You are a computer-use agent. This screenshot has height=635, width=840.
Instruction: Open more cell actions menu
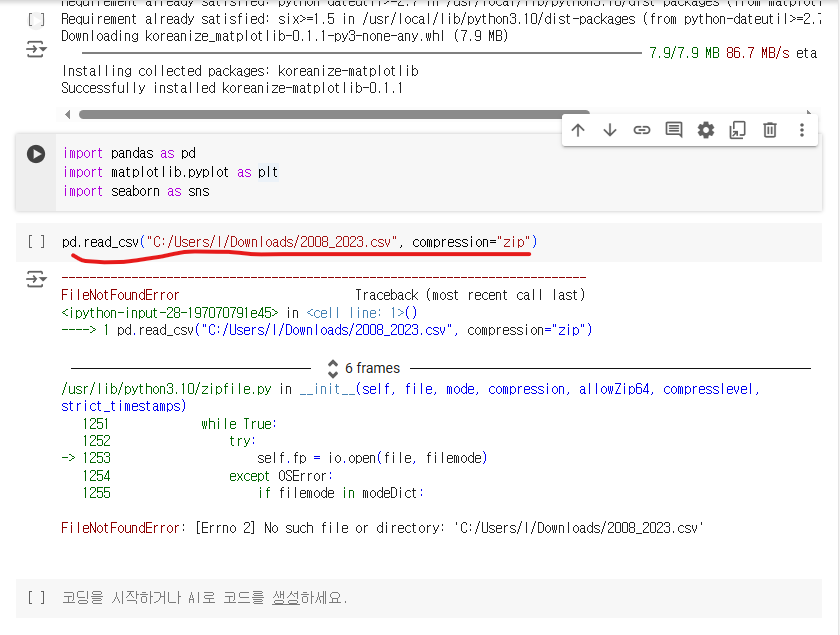coord(802,130)
